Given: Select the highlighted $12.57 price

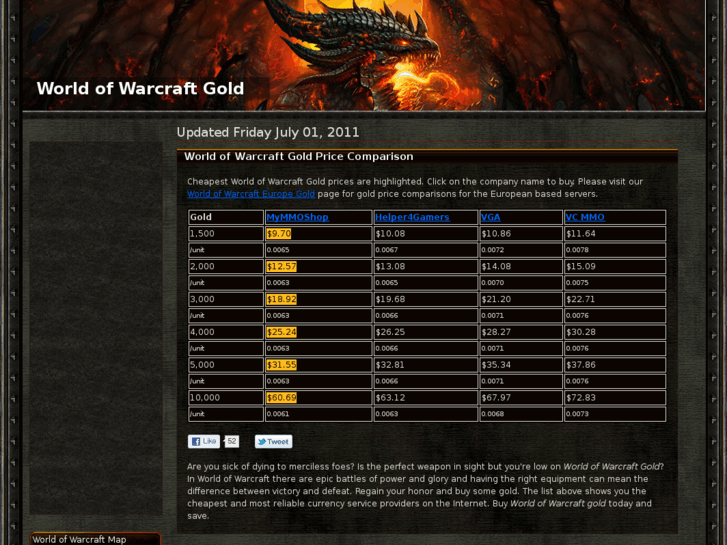Looking at the screenshot, I should 281,266.
